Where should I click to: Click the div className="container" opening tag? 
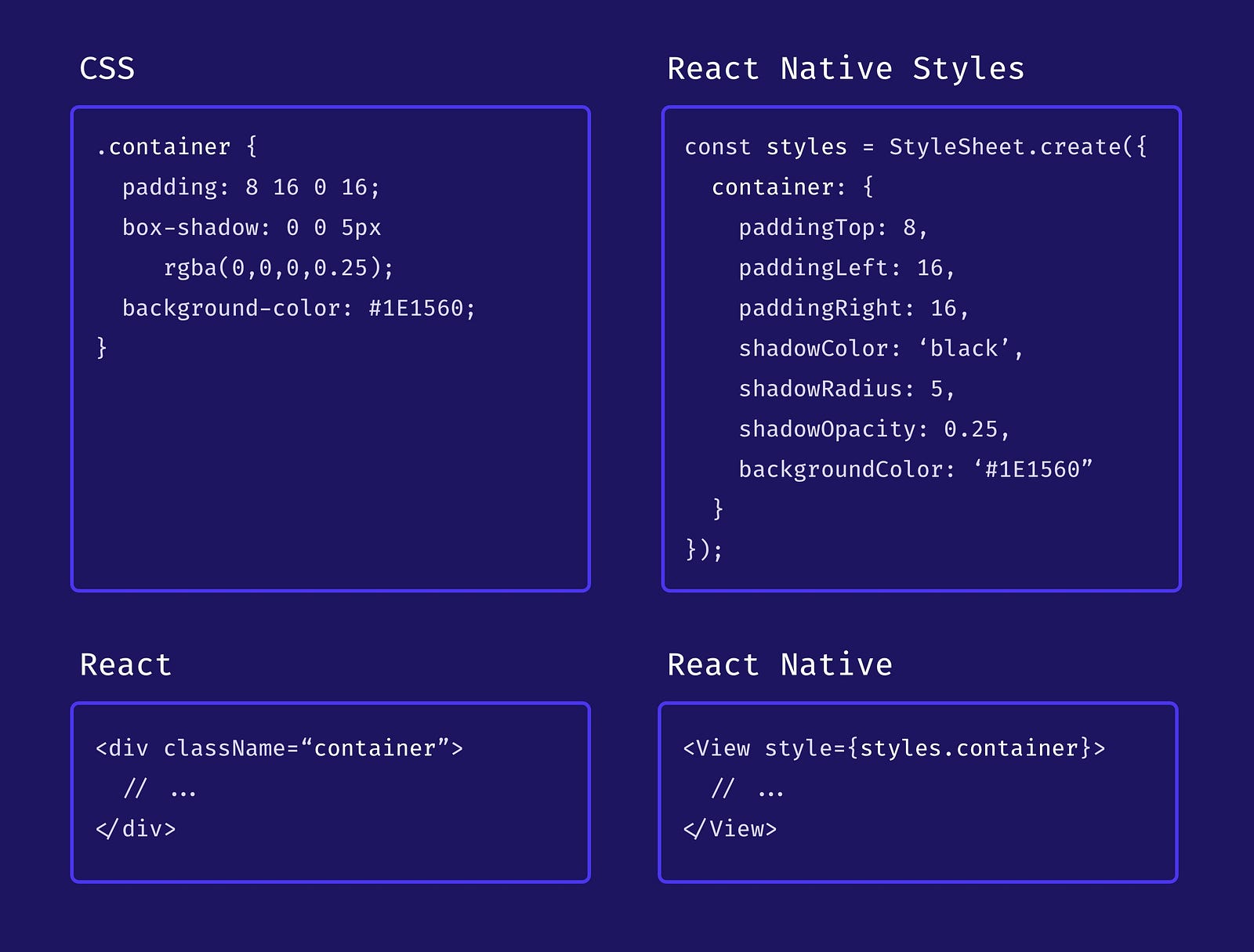click(279, 748)
